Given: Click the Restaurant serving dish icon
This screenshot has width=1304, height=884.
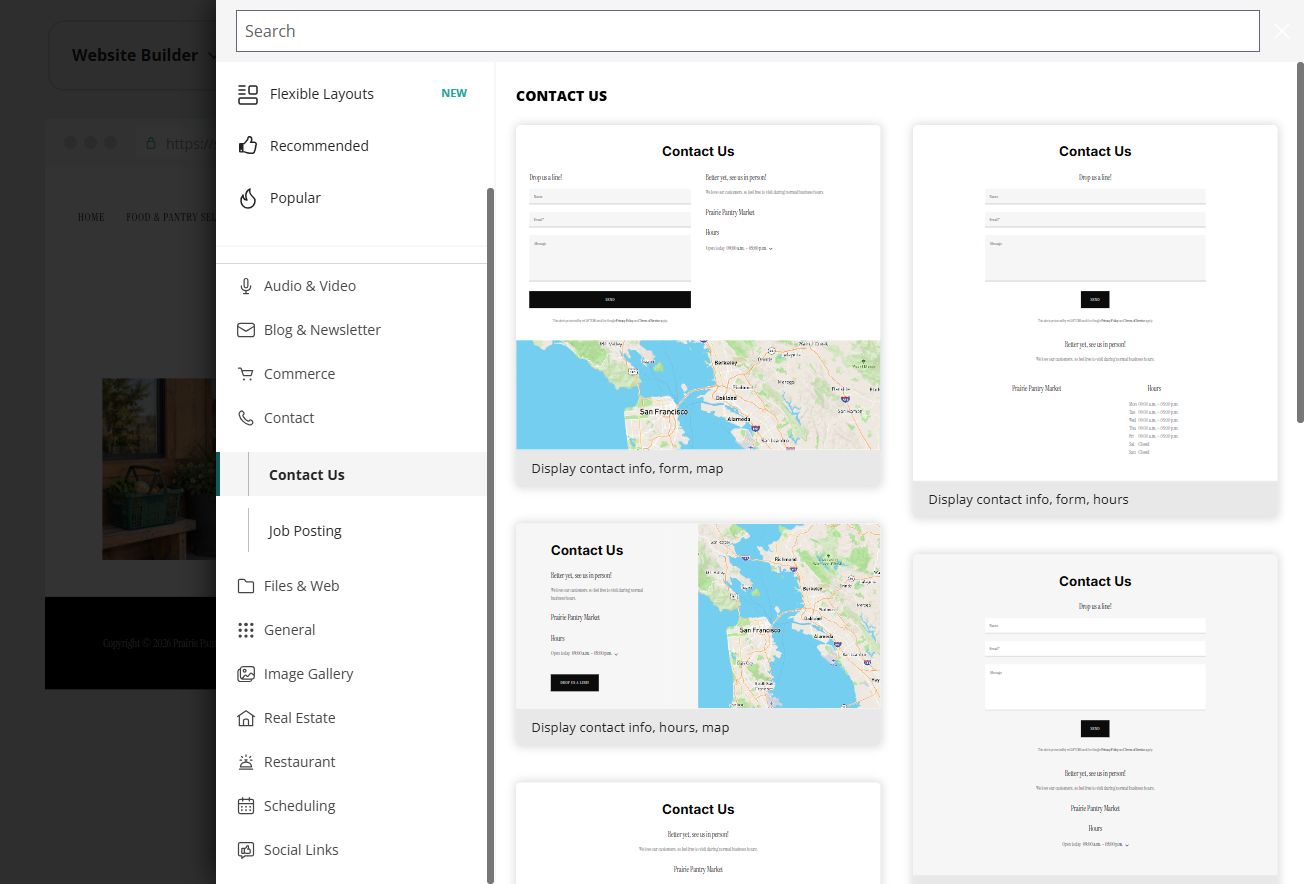Looking at the screenshot, I should [x=246, y=762].
